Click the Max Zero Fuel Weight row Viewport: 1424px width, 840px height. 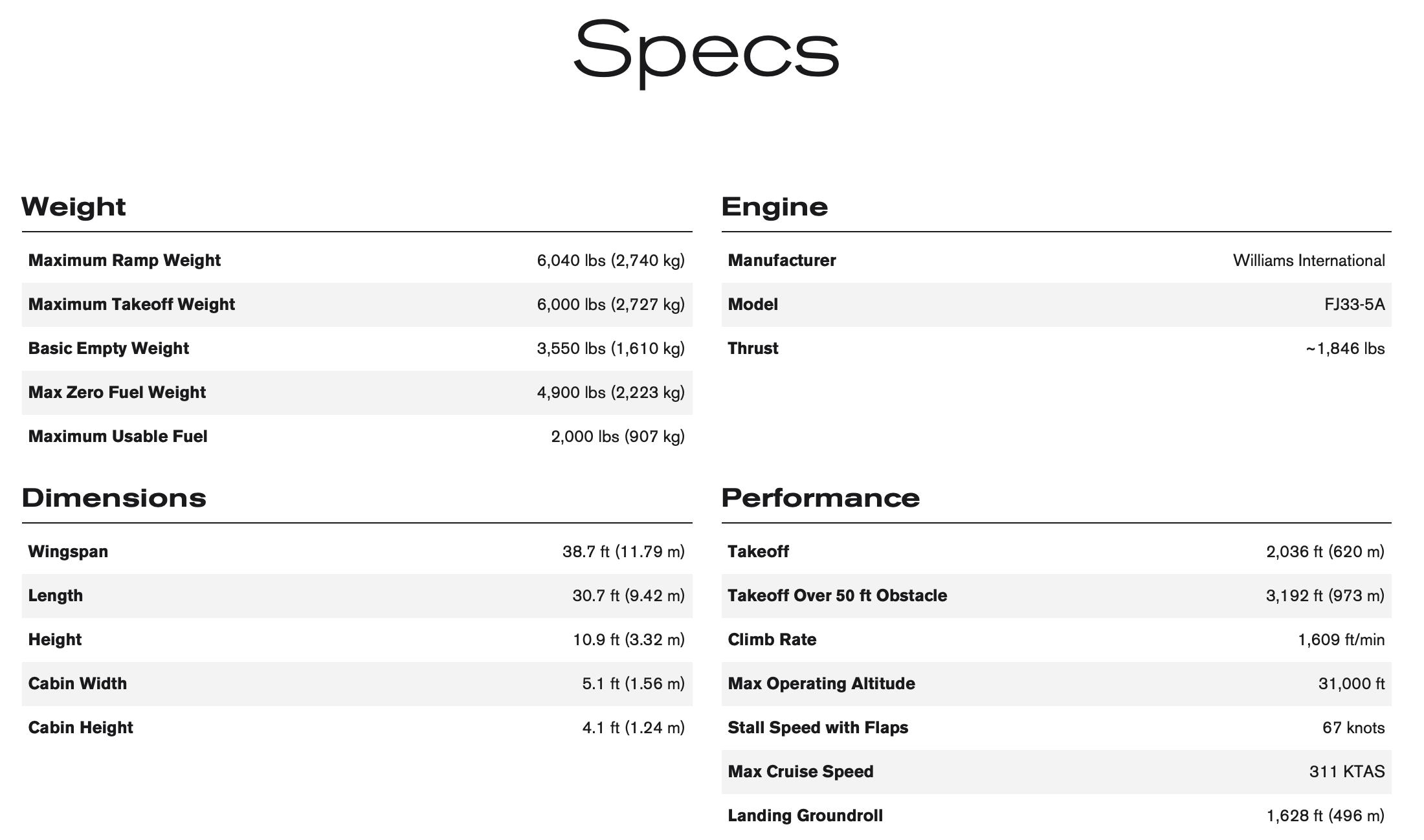click(357, 393)
